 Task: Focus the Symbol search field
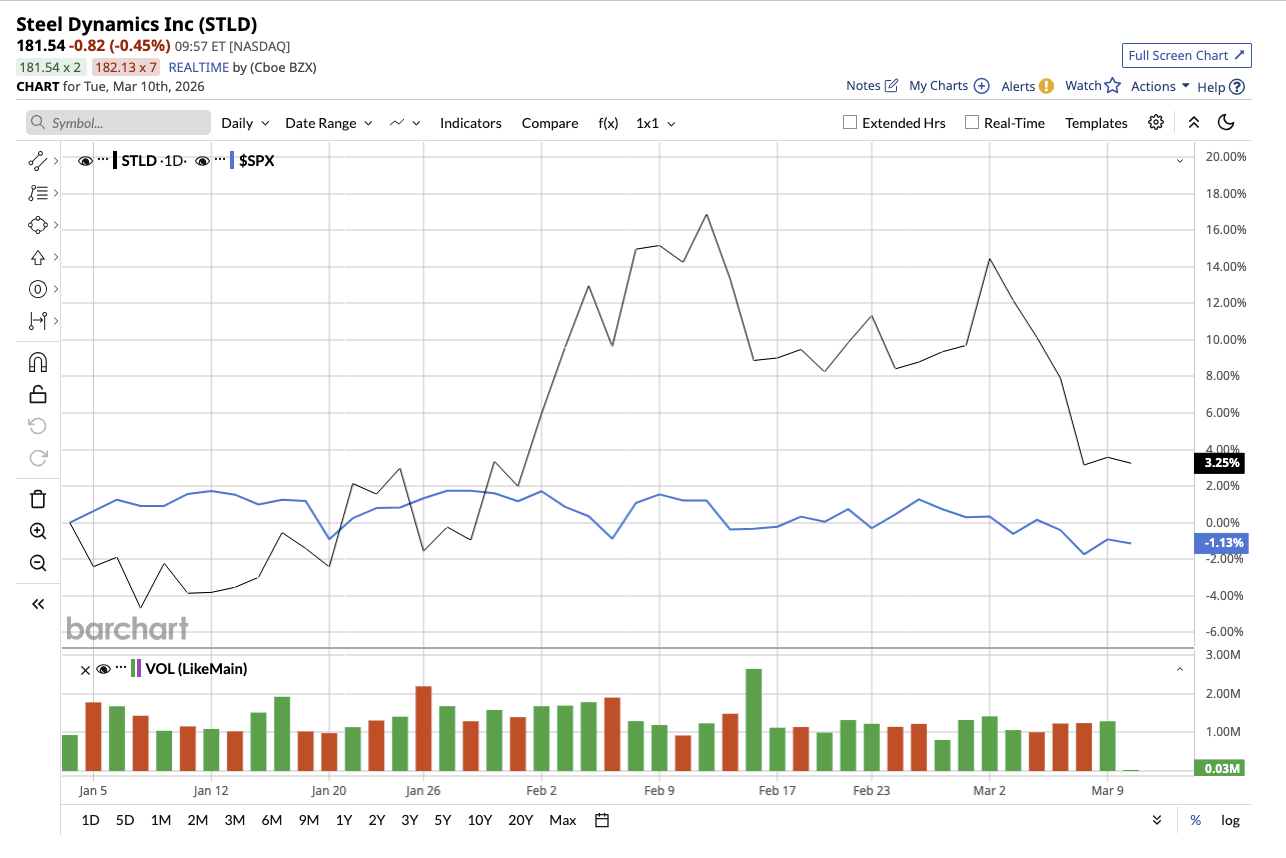(118, 123)
